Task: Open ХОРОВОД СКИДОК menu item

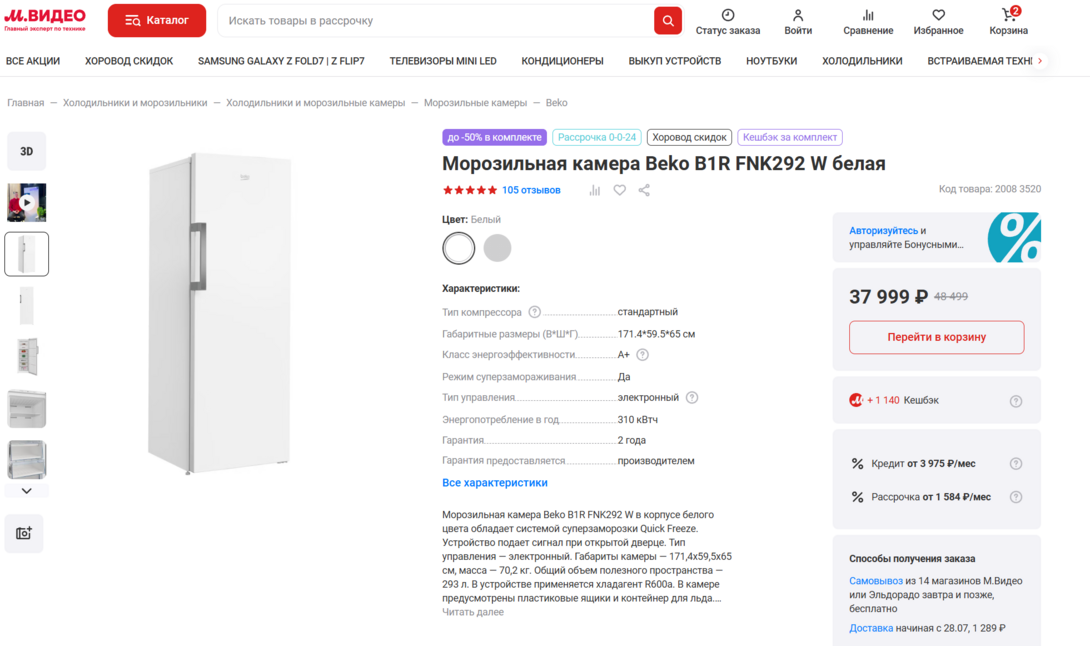Action: 129,61
